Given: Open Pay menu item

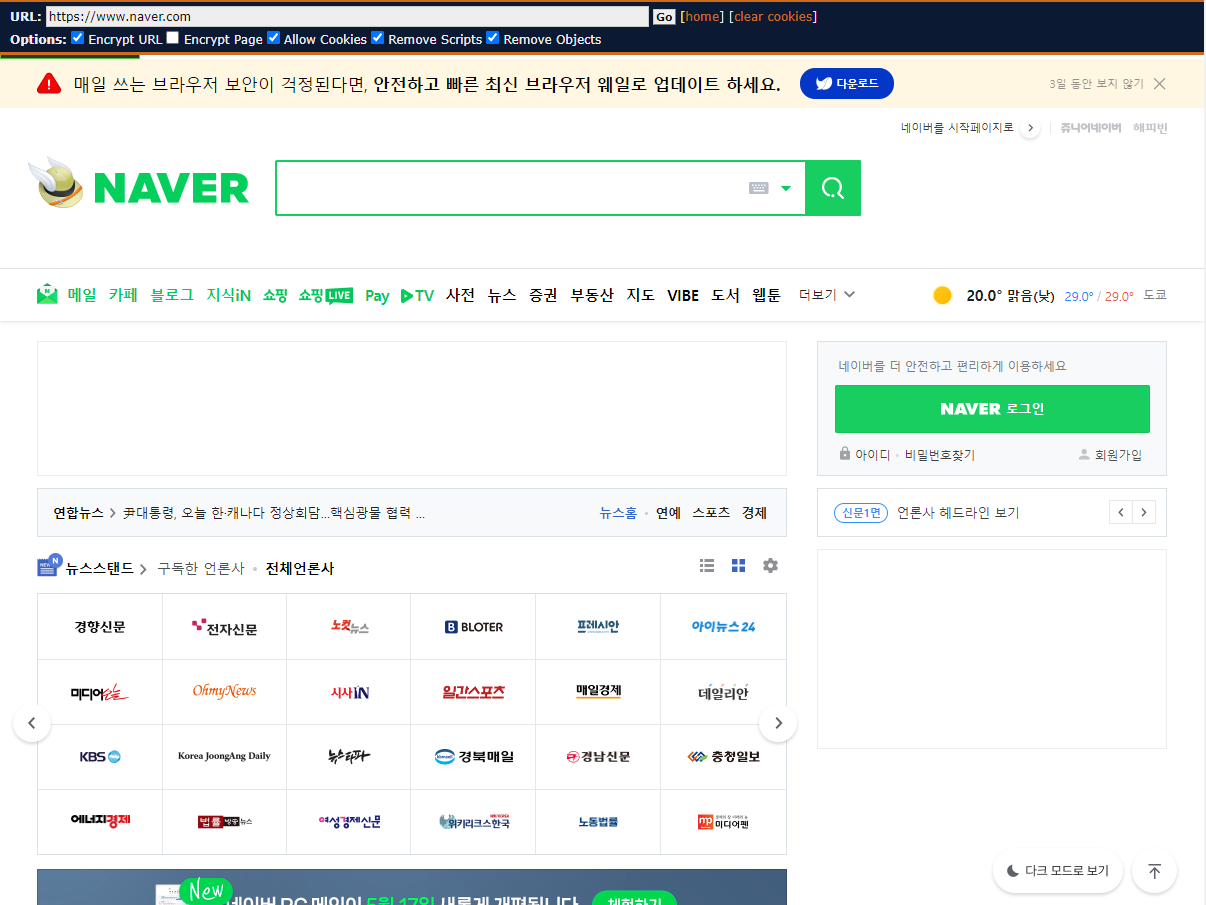Looking at the screenshot, I should click(377, 296).
